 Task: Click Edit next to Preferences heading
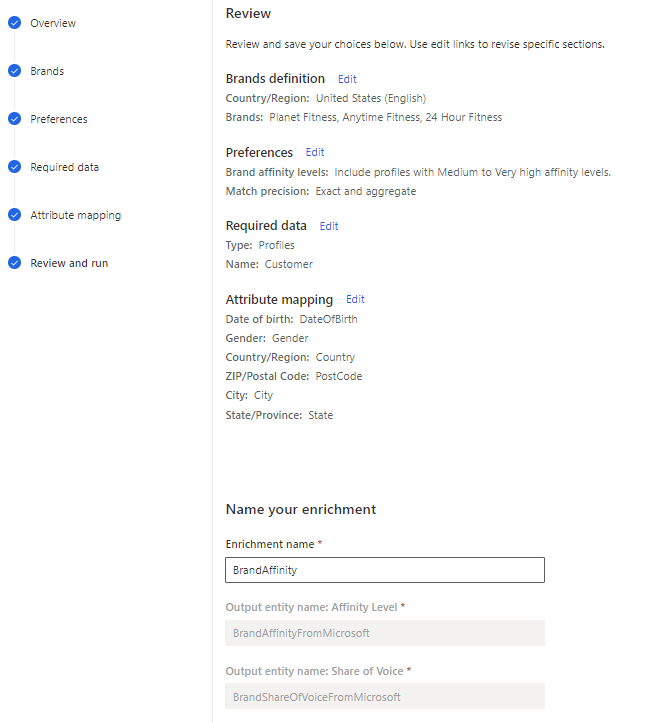click(x=315, y=153)
